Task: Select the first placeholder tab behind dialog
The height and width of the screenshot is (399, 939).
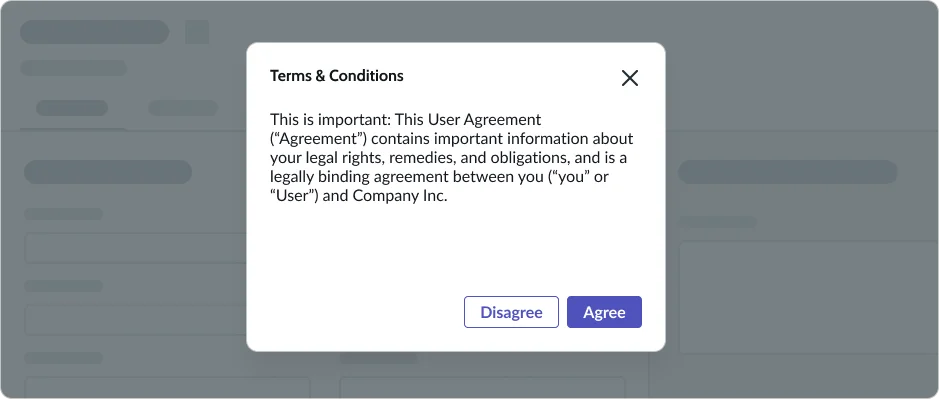Action: tap(72, 108)
